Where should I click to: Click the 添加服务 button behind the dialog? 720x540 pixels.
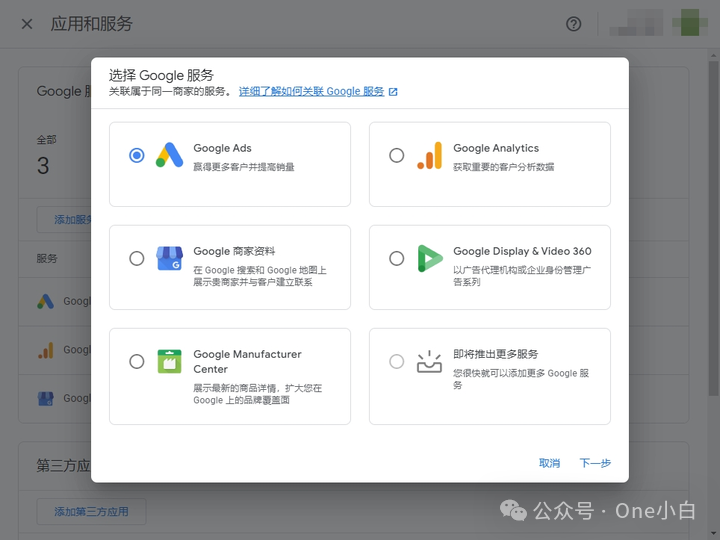tap(64, 220)
